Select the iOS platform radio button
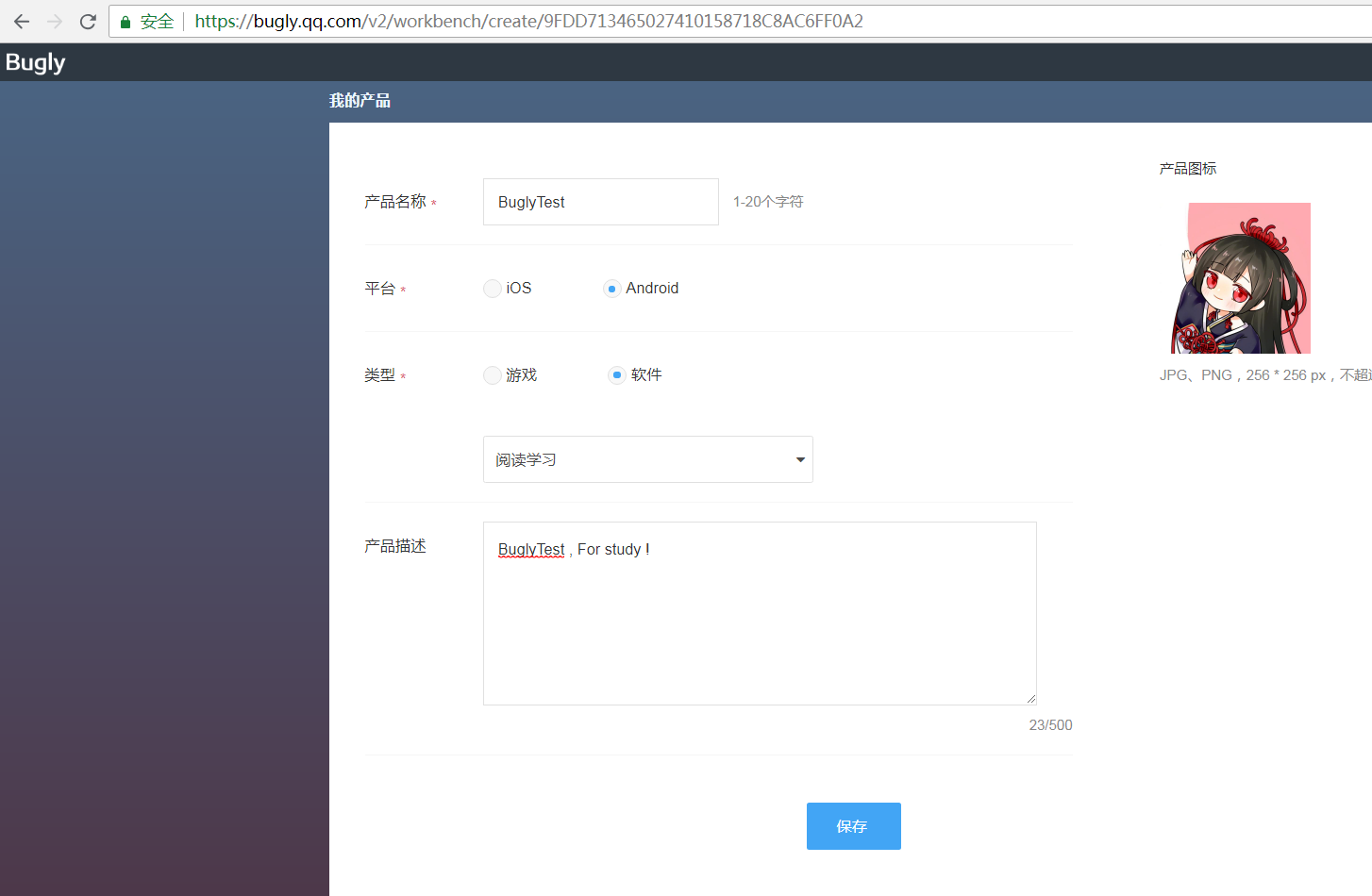1372x896 pixels. coord(492,289)
